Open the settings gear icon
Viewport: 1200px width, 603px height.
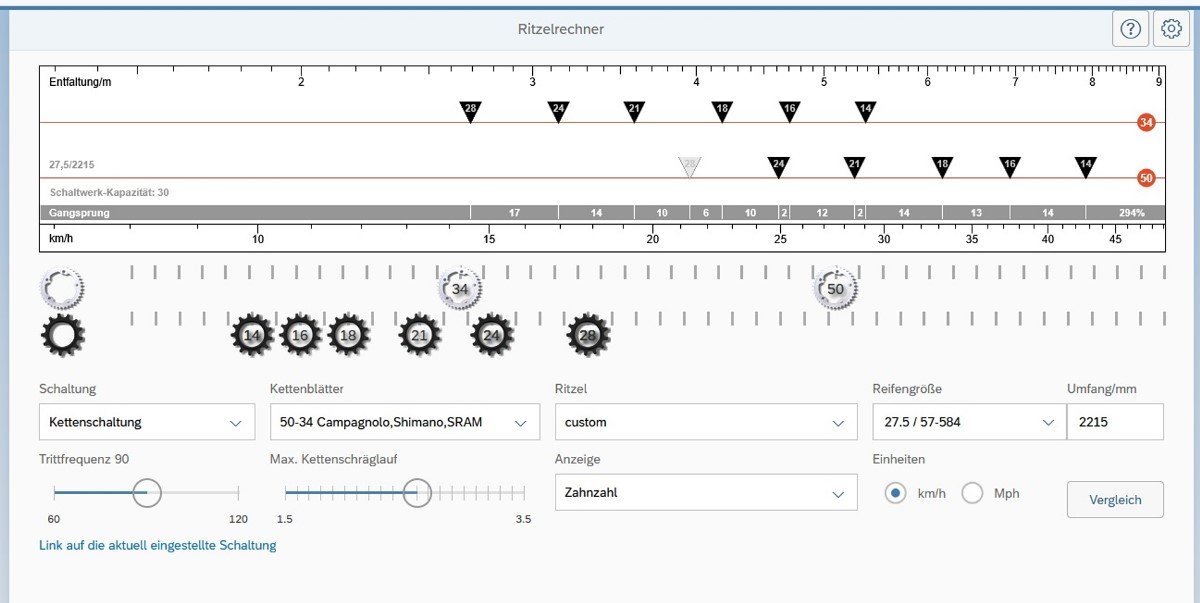(1171, 29)
